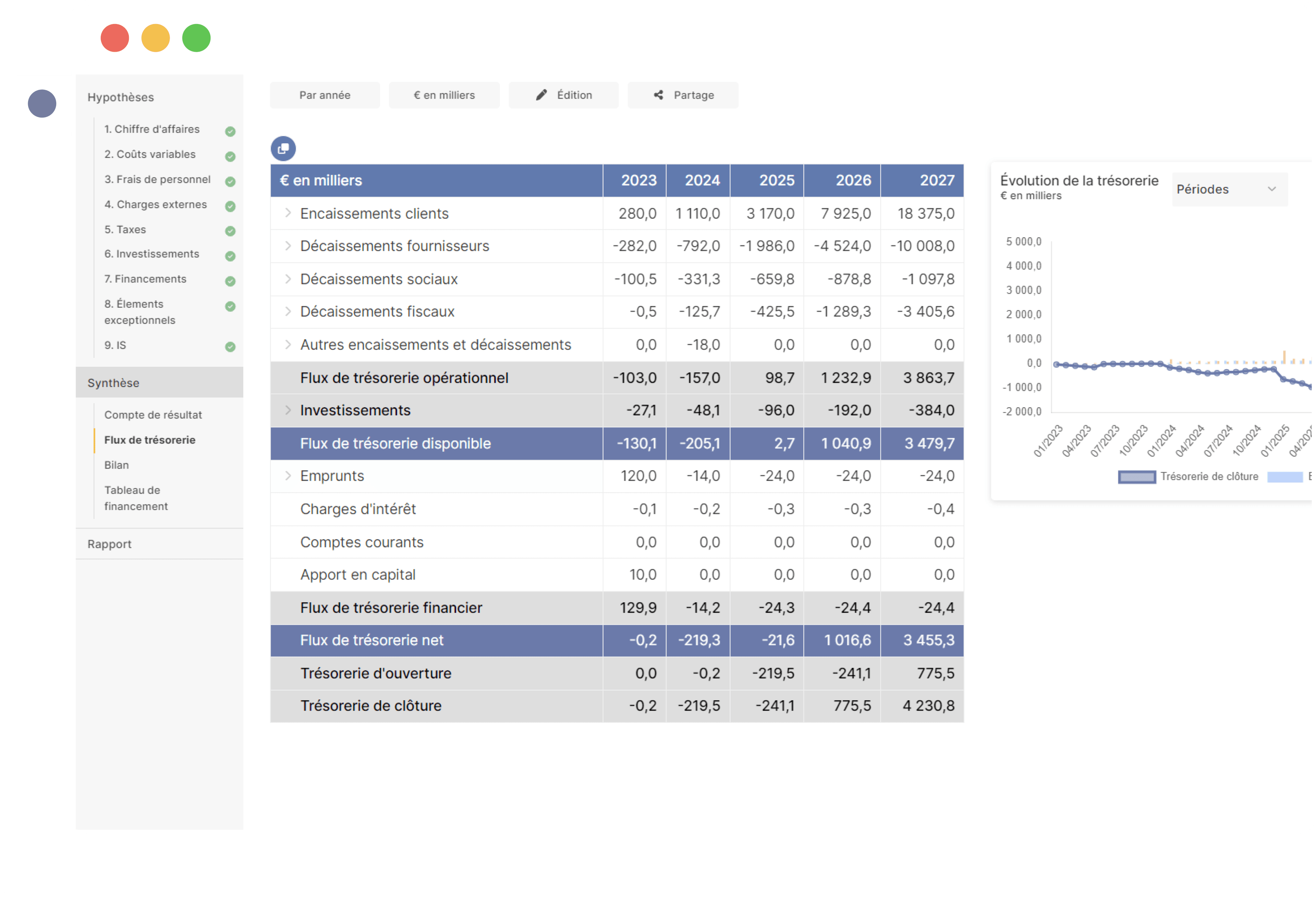Open 7. Financements hypothesis
Image resolution: width=1316 pixels, height=897 pixels.
pos(145,279)
